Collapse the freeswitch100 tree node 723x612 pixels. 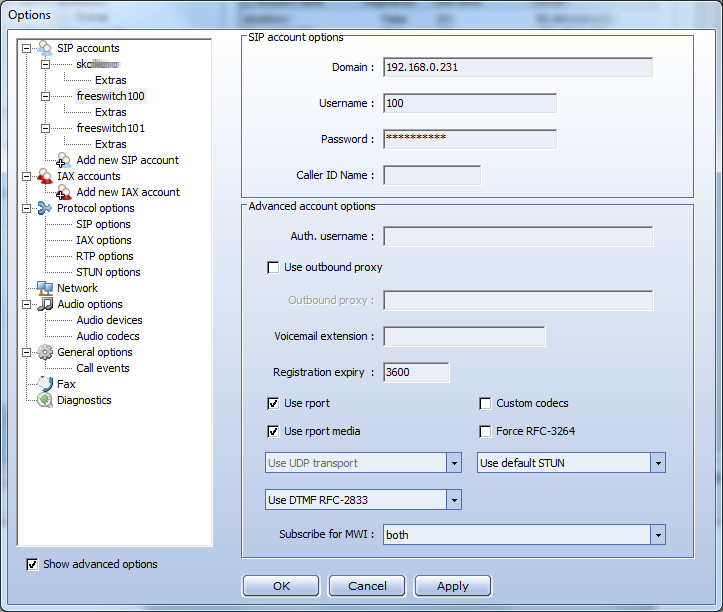click(45, 97)
